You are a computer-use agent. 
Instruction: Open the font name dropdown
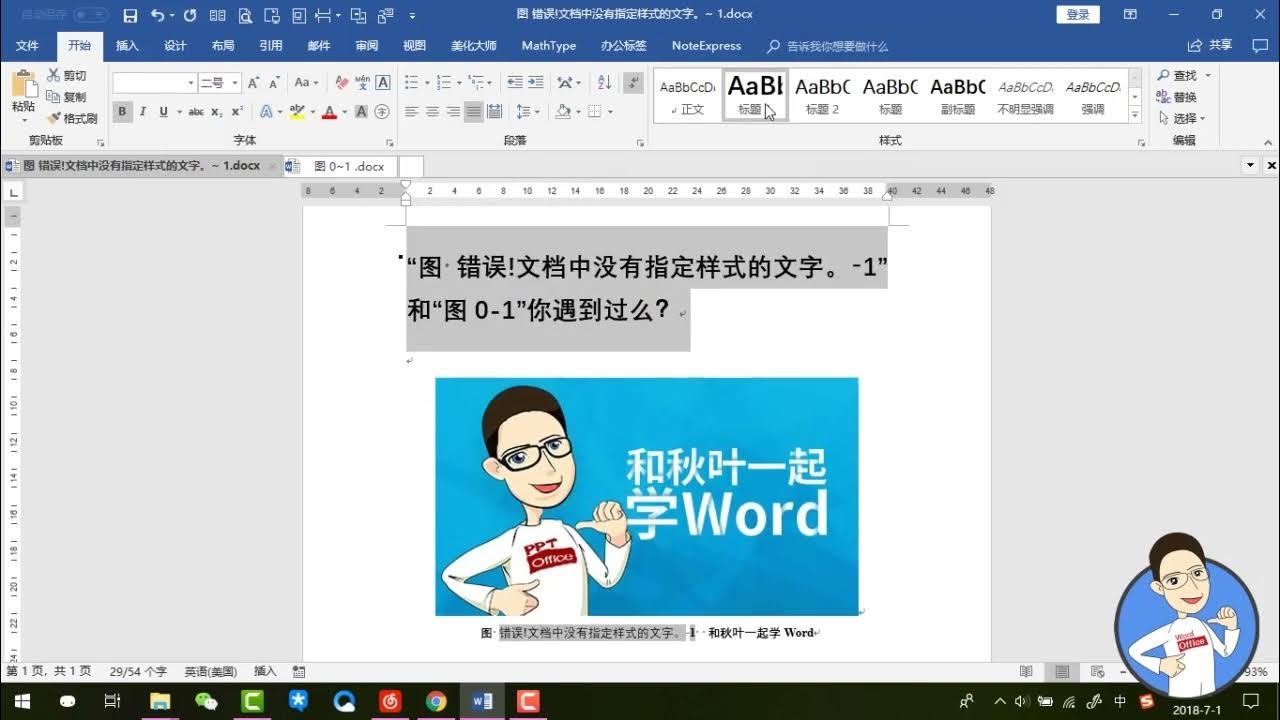click(190, 83)
